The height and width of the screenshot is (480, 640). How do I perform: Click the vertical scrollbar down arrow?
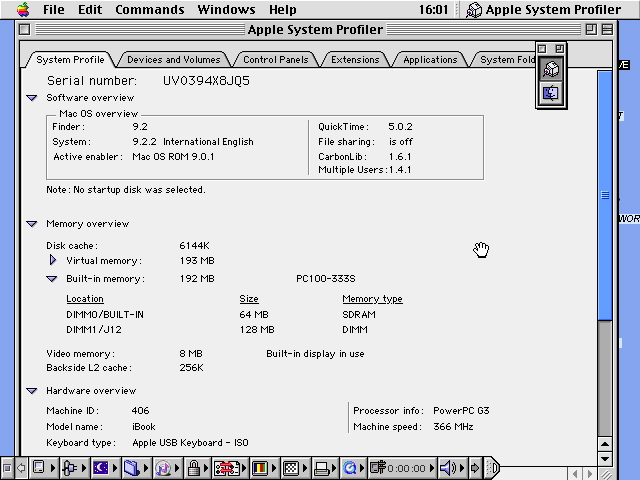pos(605,459)
